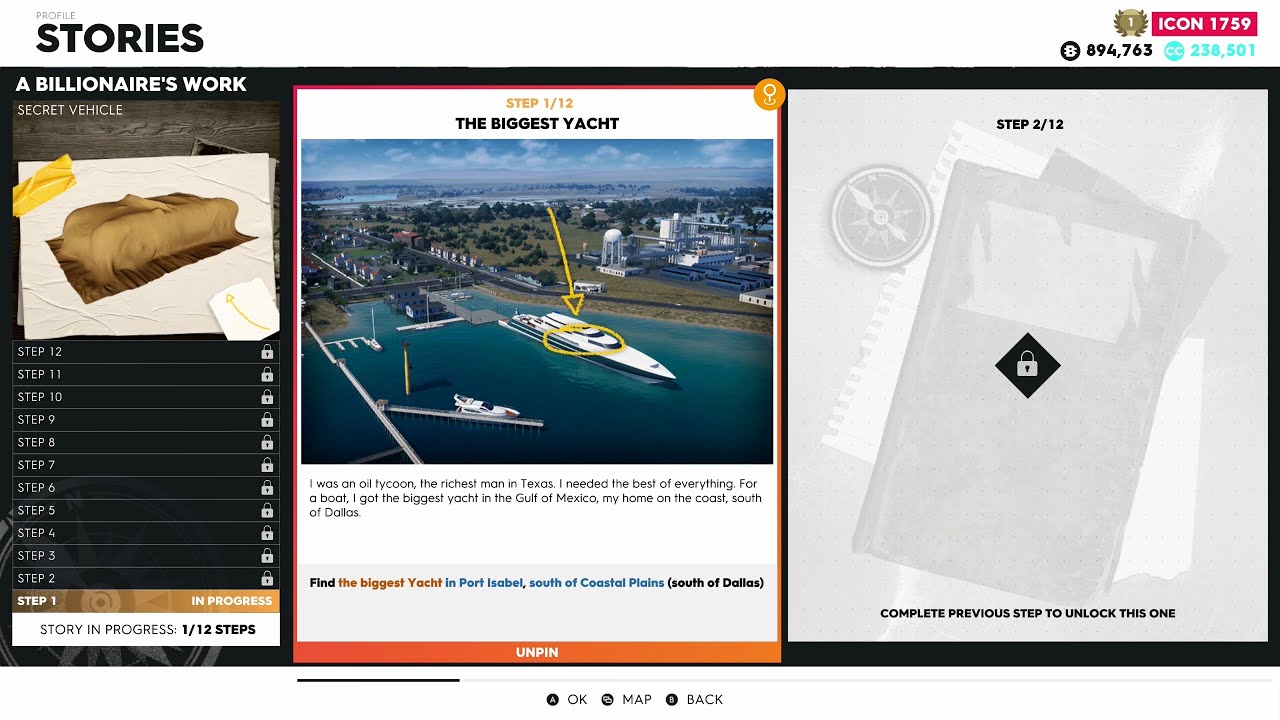Click the MAP button glyph icon
This screenshot has width=1280, height=720.
pos(608,700)
